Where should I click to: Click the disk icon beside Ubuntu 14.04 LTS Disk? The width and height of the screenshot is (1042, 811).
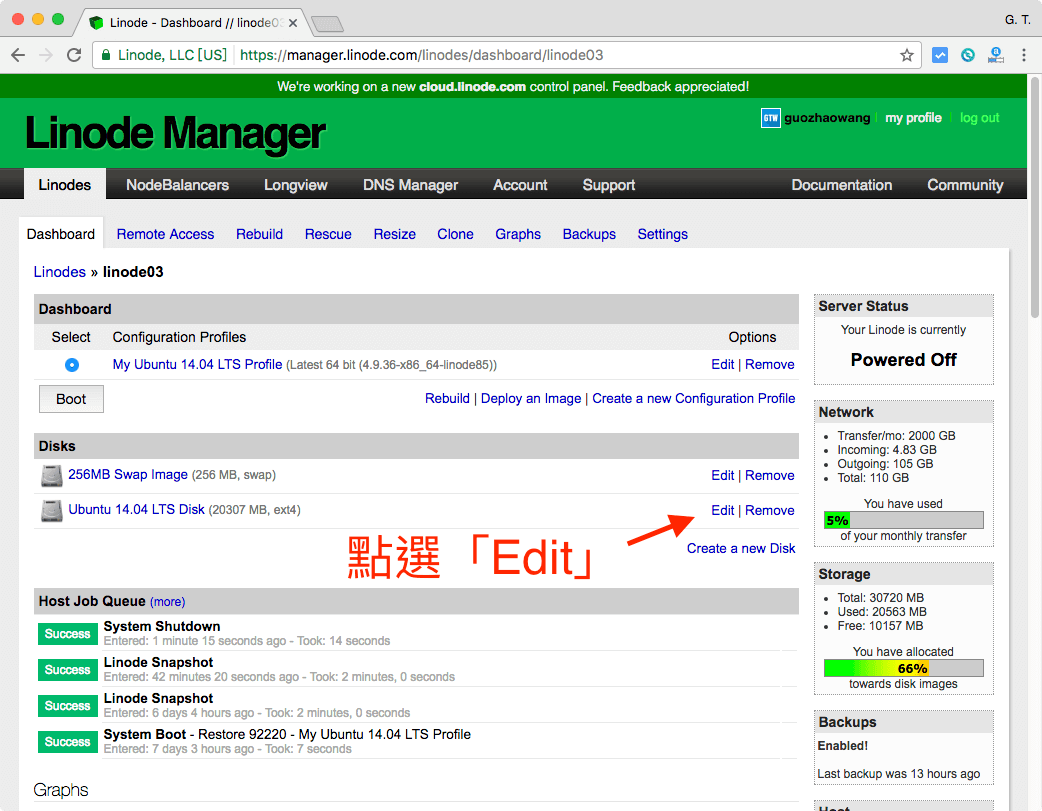(x=51, y=510)
